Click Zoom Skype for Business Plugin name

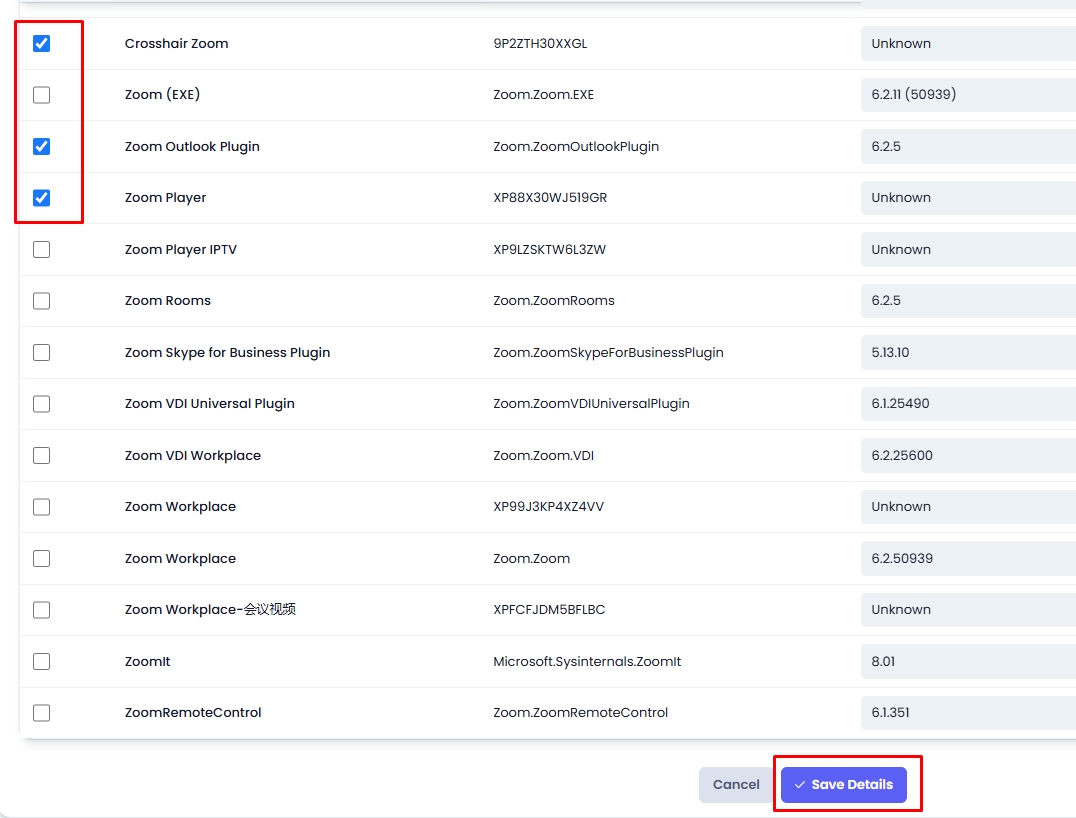(x=227, y=352)
